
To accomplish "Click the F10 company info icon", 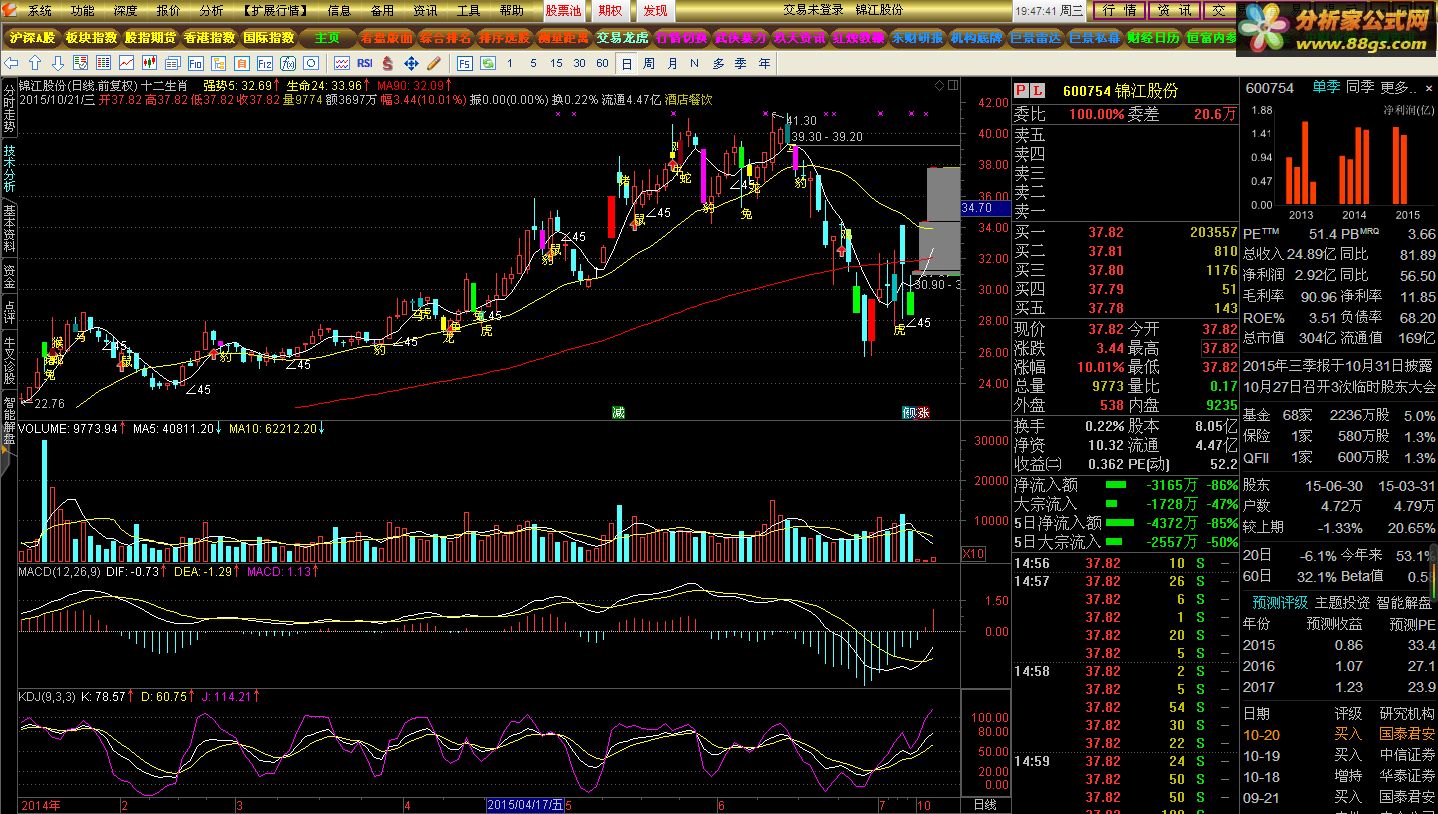I will point(196,63).
